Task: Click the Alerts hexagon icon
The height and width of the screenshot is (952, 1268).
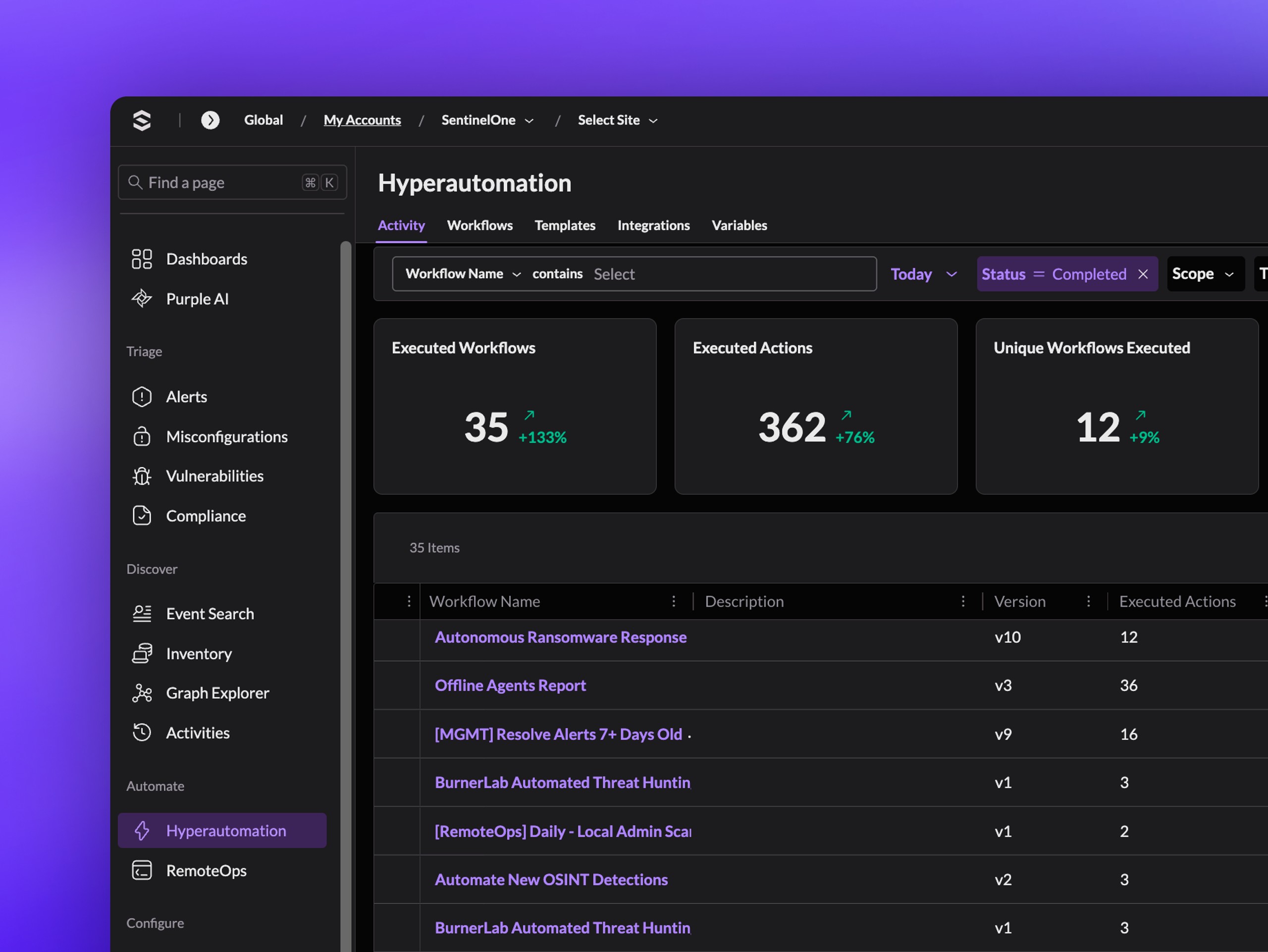Action: tap(142, 397)
